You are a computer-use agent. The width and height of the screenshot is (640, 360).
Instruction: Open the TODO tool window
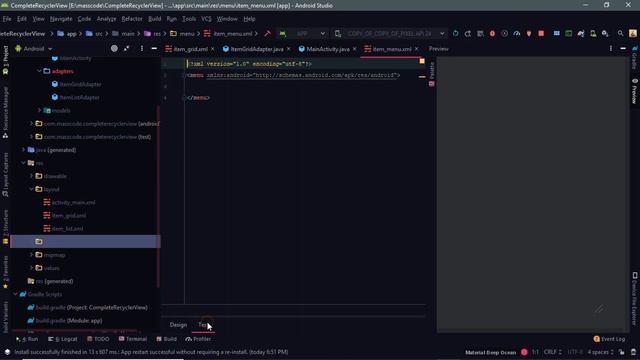tap(98, 339)
